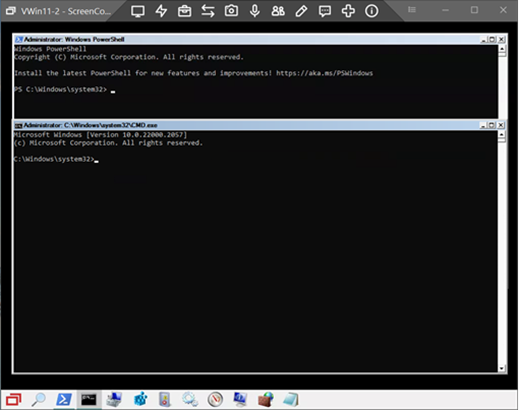Click the CMD window system menu icon
519x410 pixels.
[x=19, y=125]
